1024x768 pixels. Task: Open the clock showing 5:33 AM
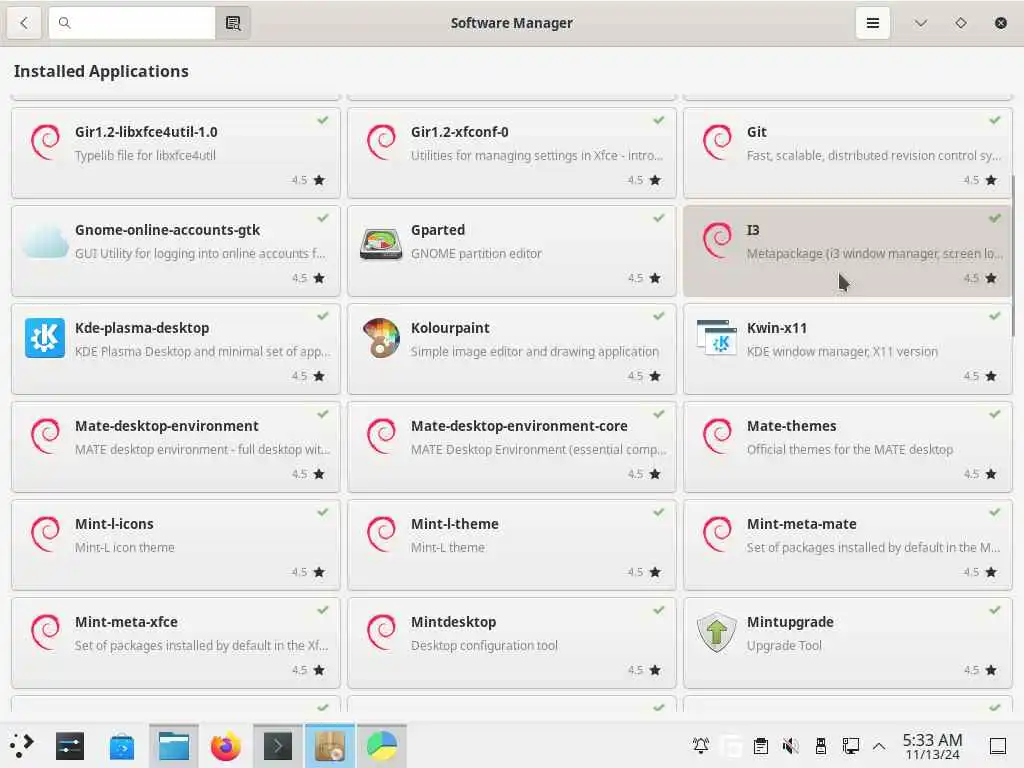[x=932, y=746]
